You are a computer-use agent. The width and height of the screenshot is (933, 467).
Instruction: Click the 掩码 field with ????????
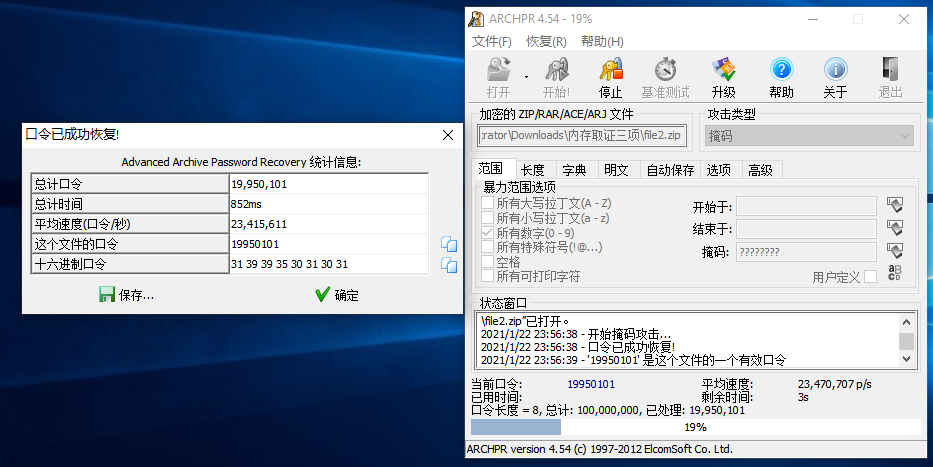[x=806, y=252]
